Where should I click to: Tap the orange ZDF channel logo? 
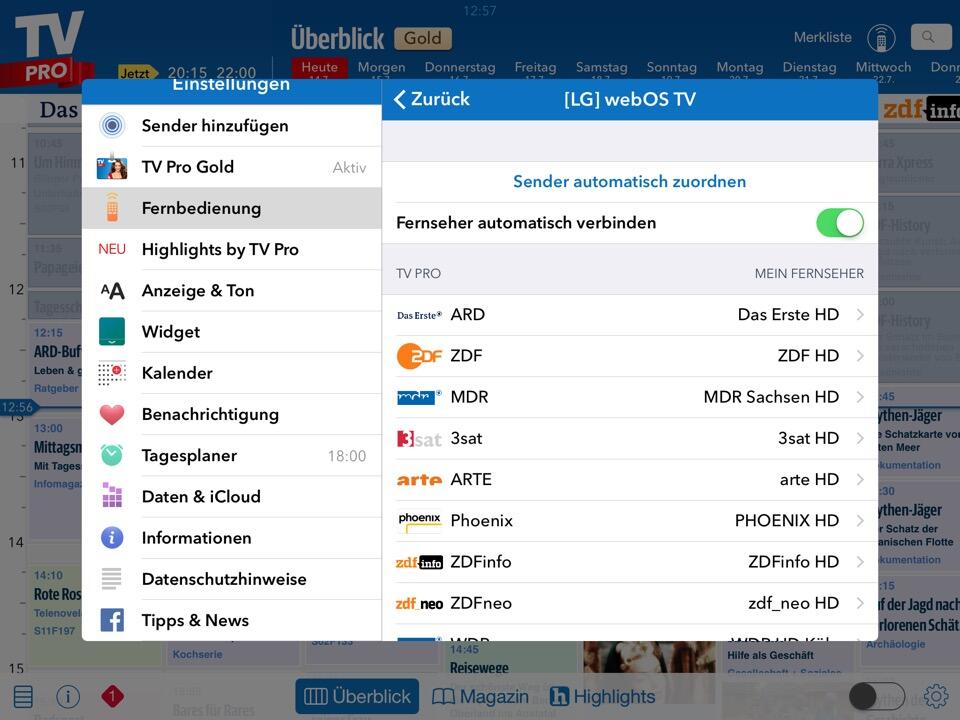point(419,356)
